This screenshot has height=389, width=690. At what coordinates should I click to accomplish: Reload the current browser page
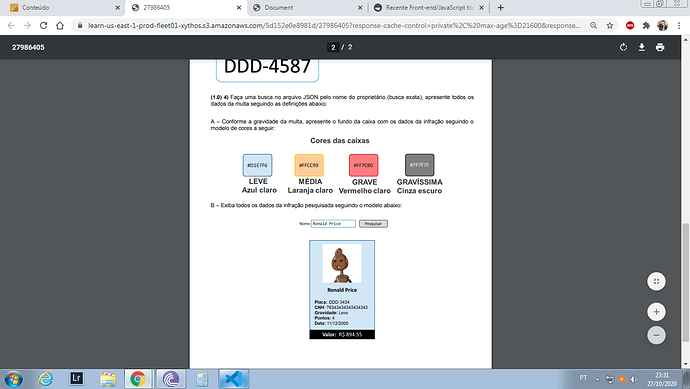pos(43,26)
